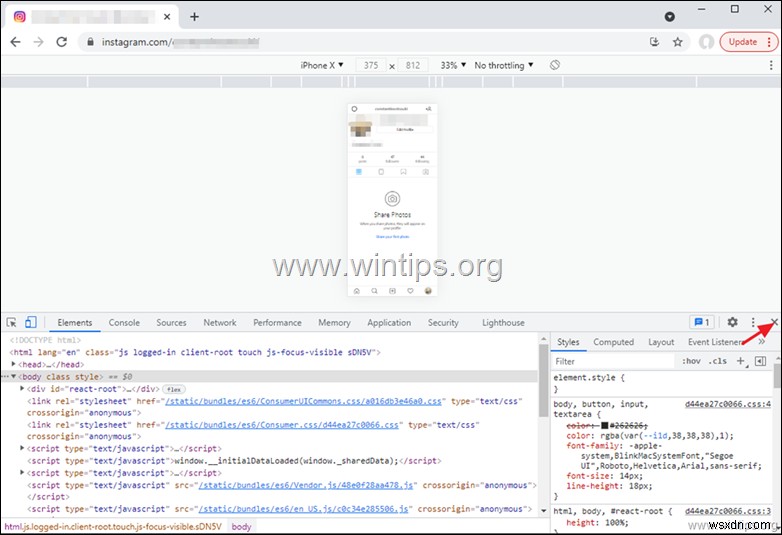Viewport: 782px width, 535px height.
Task: Open the Security tab
Action: point(443,323)
